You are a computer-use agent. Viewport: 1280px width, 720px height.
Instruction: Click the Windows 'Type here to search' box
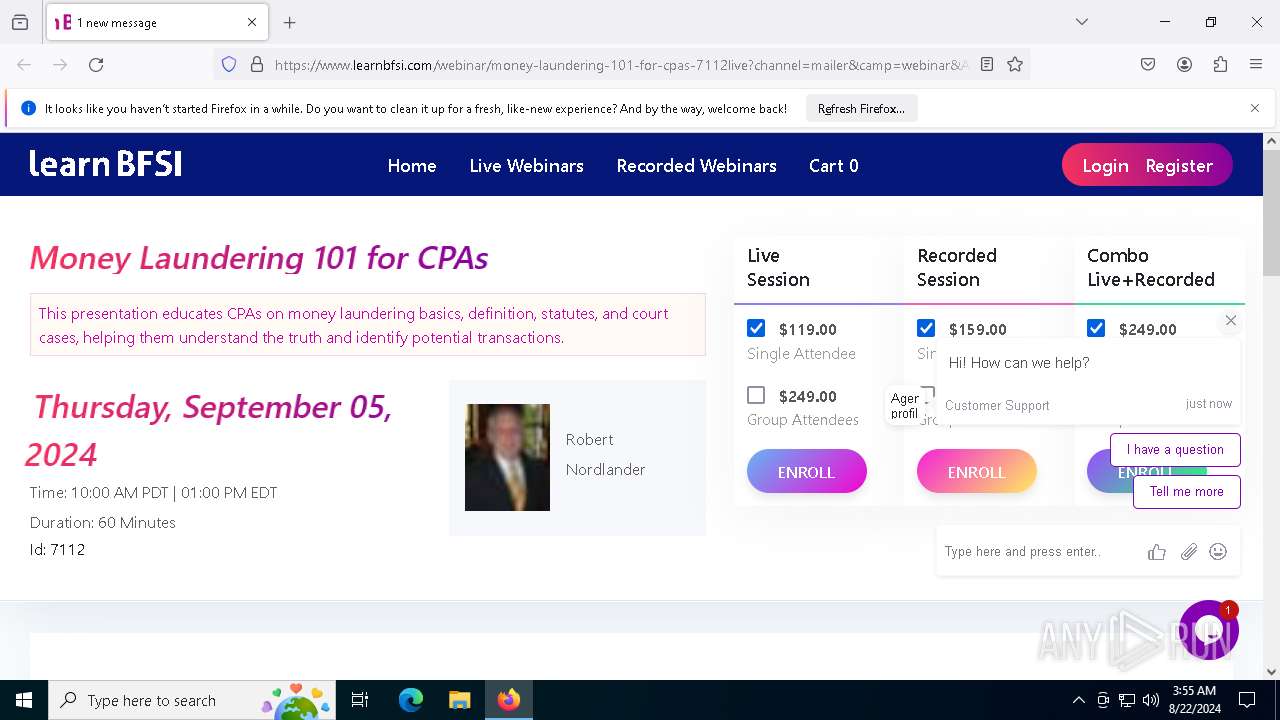[190, 700]
